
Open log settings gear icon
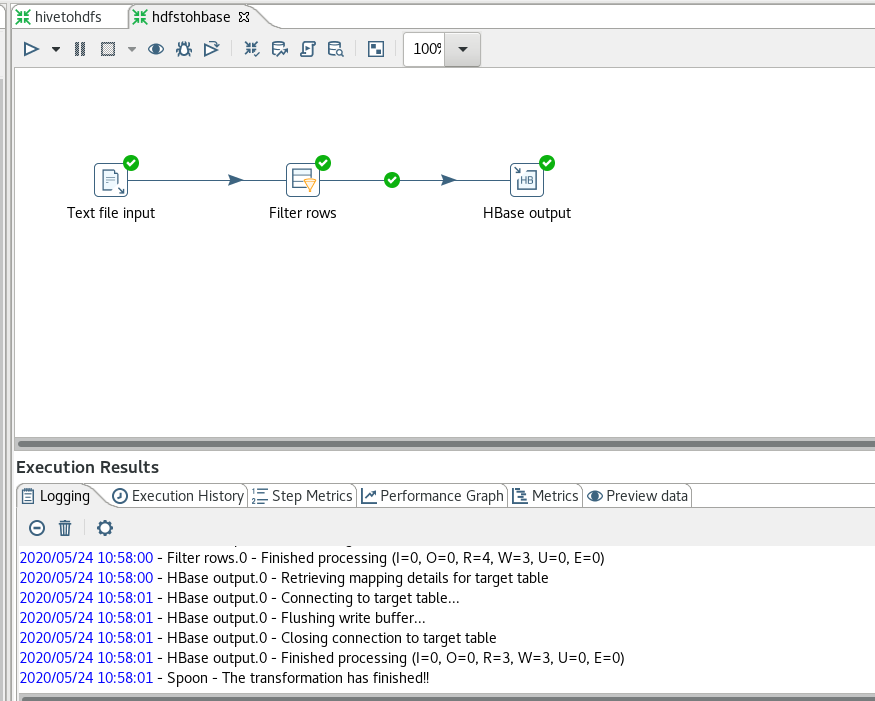105,528
